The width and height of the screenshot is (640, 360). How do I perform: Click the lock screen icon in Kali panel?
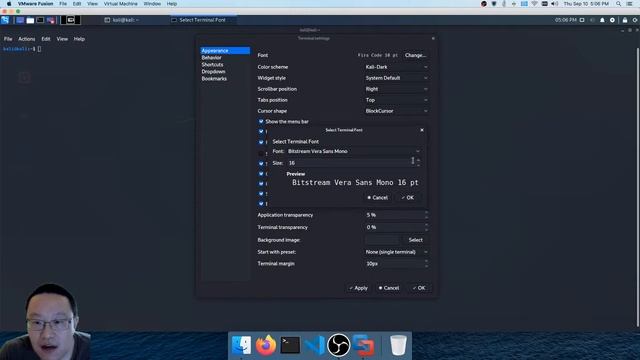tap(625, 20)
